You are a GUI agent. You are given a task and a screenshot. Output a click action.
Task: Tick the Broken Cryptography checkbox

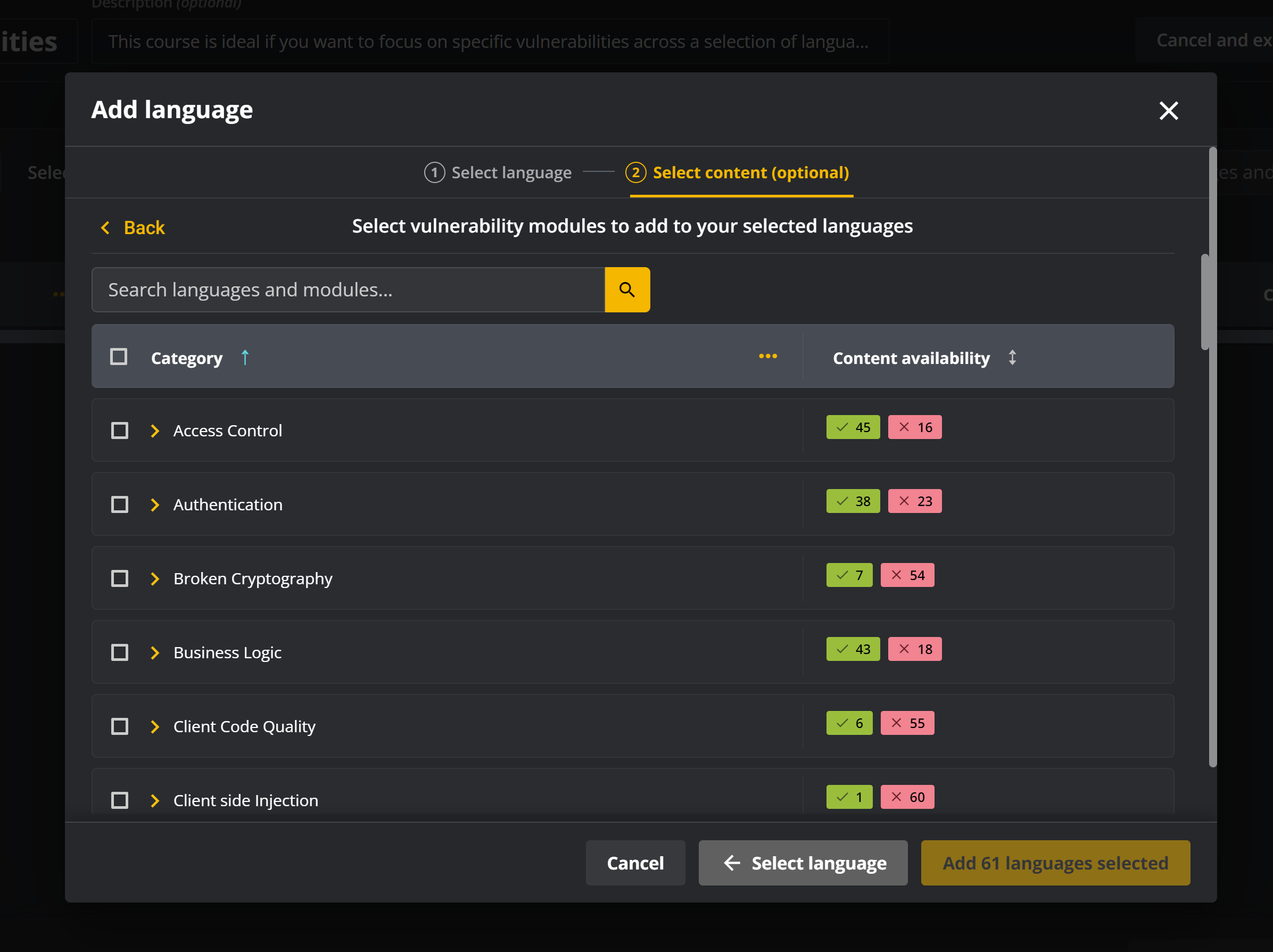coord(120,578)
